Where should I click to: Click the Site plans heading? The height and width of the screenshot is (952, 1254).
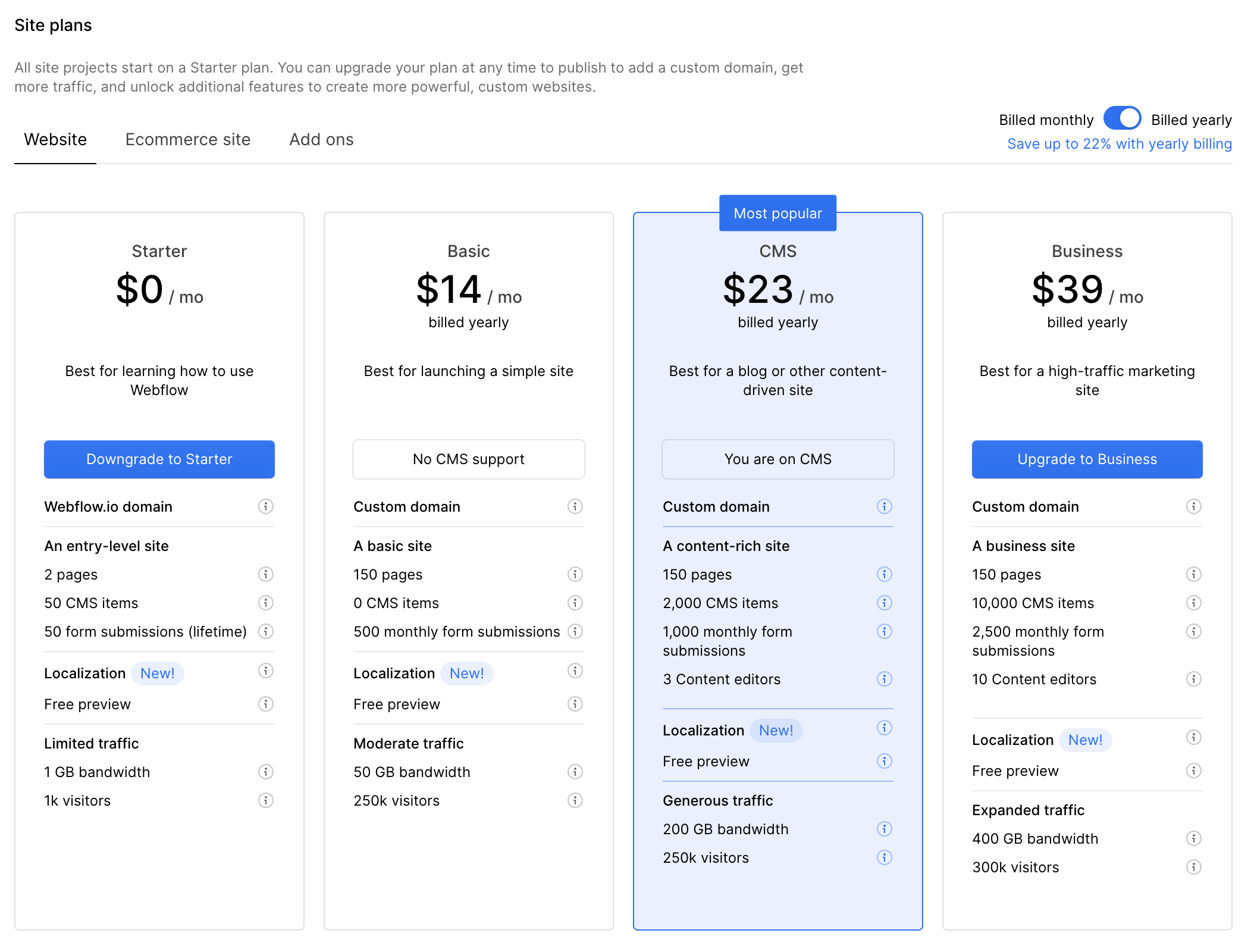tap(53, 25)
